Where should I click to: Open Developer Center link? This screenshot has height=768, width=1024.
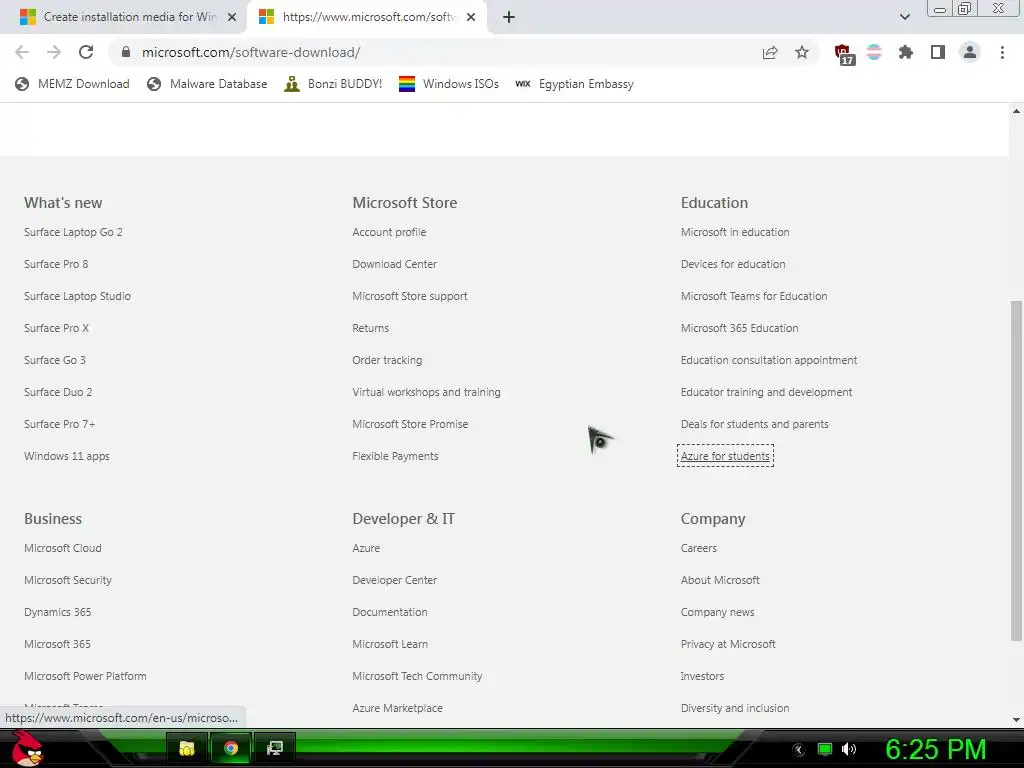point(394,580)
